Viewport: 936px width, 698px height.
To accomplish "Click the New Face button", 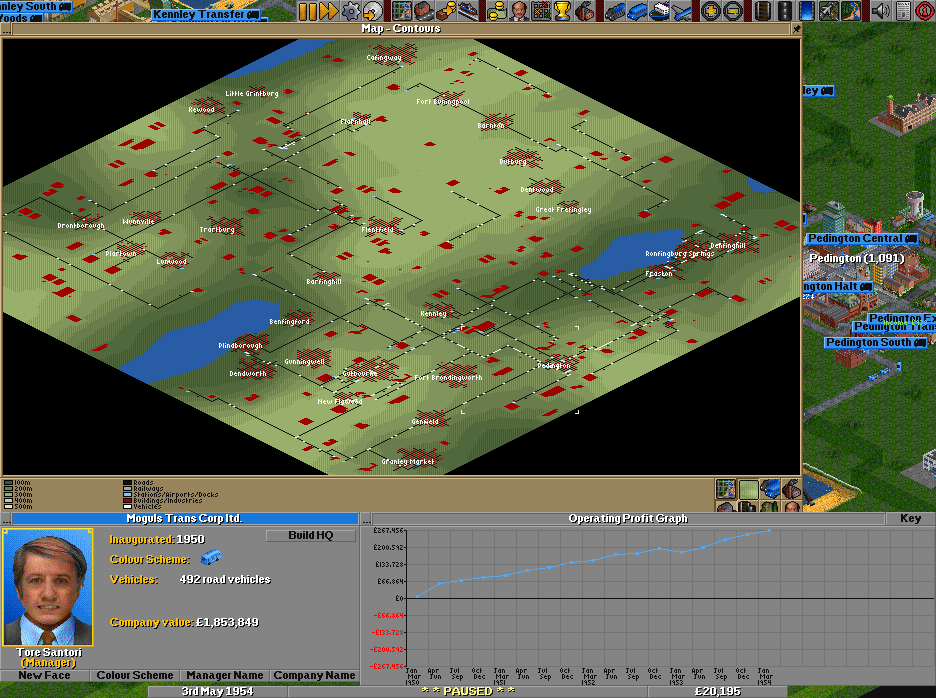I will click(44, 675).
